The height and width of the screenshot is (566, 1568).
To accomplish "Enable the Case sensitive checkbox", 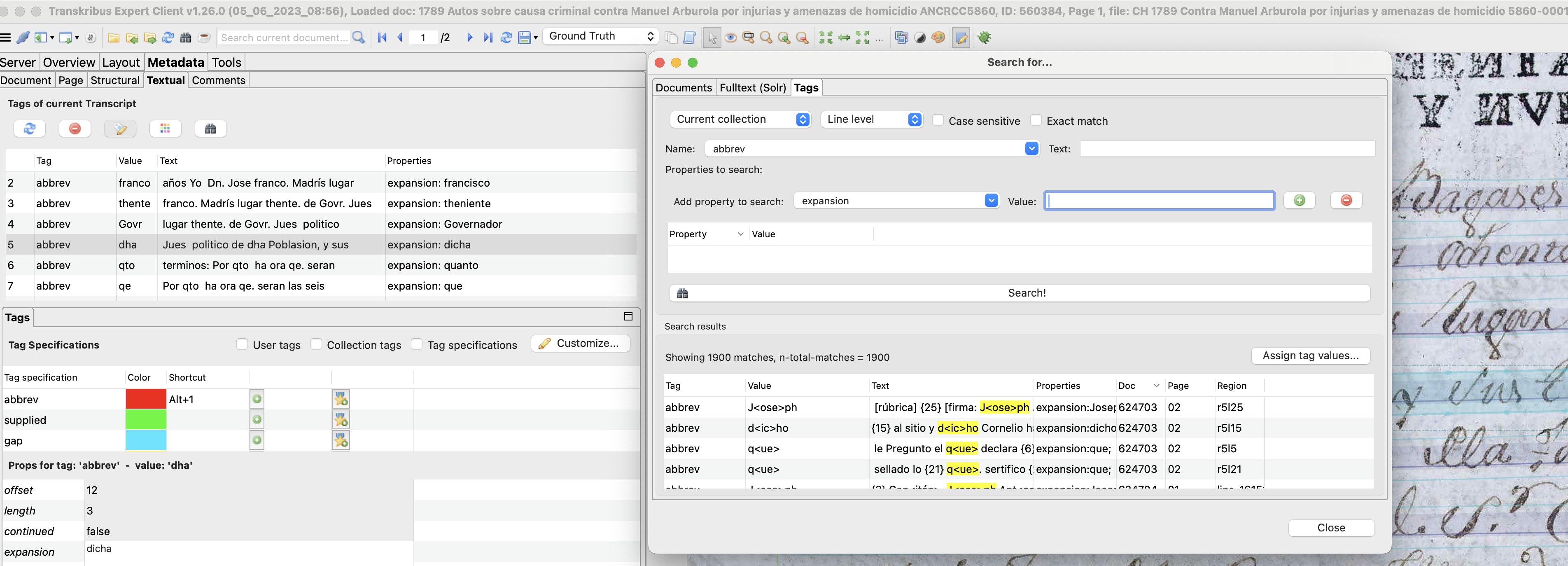I will (x=938, y=121).
